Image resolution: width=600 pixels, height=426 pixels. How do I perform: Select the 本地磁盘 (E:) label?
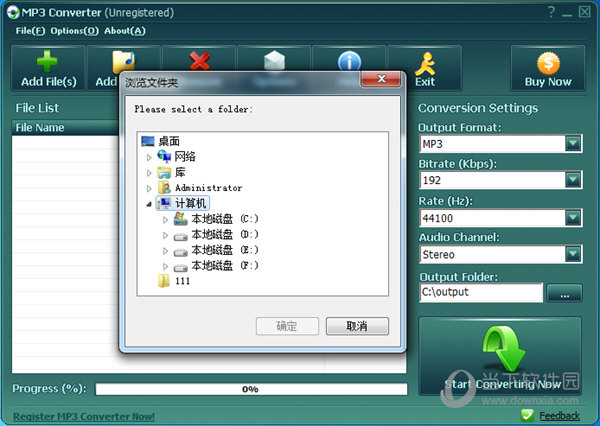pyautogui.click(x=225, y=250)
